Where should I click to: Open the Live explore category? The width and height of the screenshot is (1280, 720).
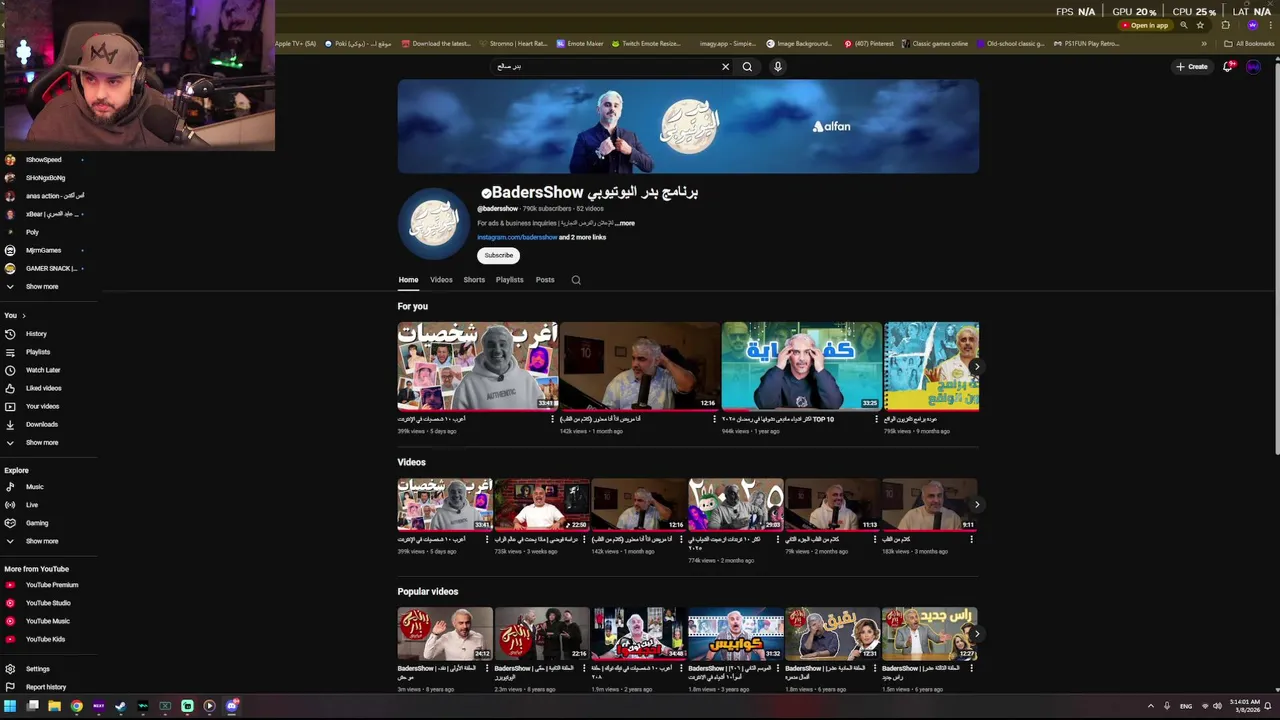tap(31, 505)
